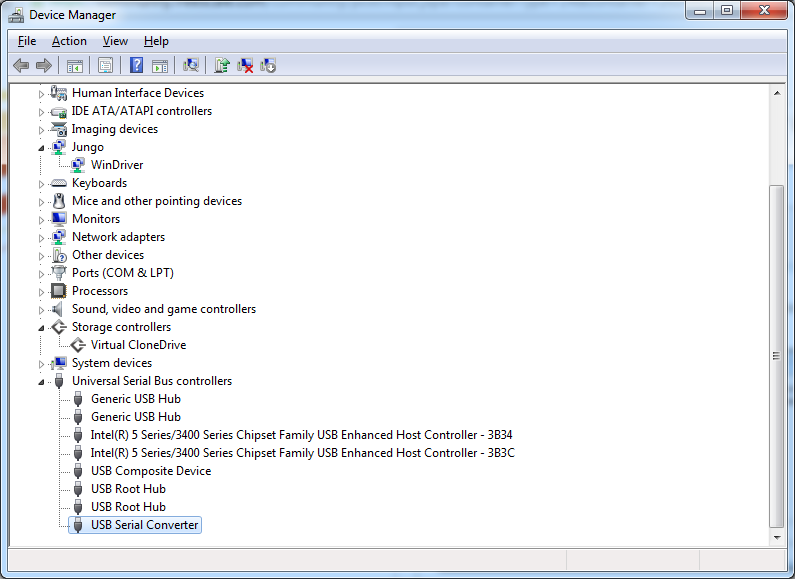
Task: Expand the Ports (COM & LPT) node
Action: tap(41, 274)
